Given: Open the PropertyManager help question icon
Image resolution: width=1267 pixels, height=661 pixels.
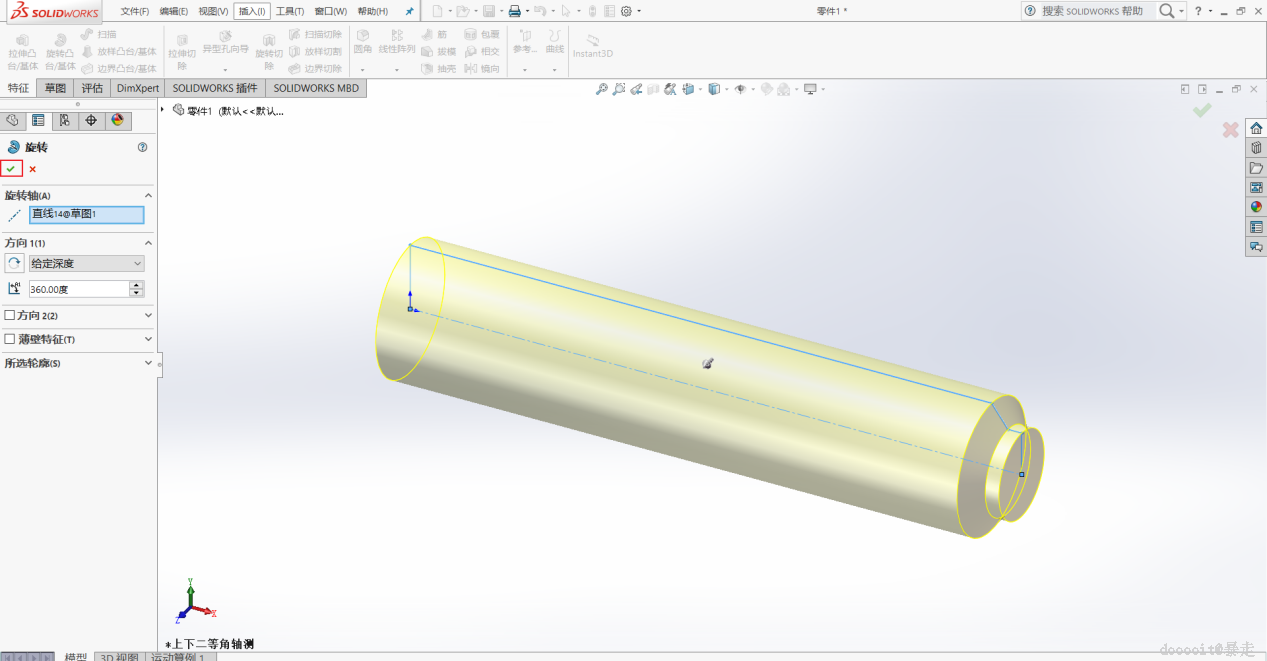Looking at the screenshot, I should 142,147.
